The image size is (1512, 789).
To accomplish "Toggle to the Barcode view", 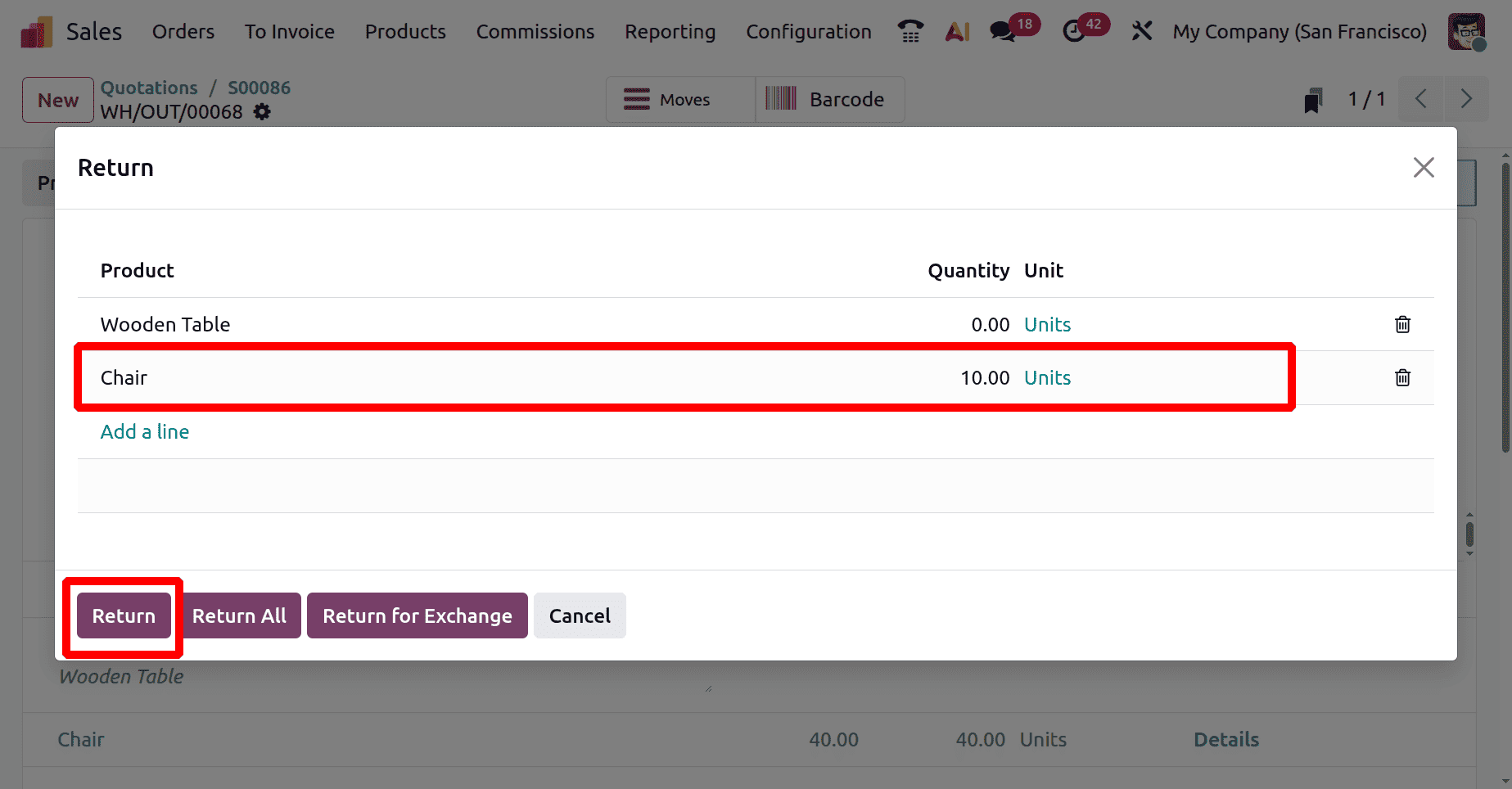I will coord(829,99).
